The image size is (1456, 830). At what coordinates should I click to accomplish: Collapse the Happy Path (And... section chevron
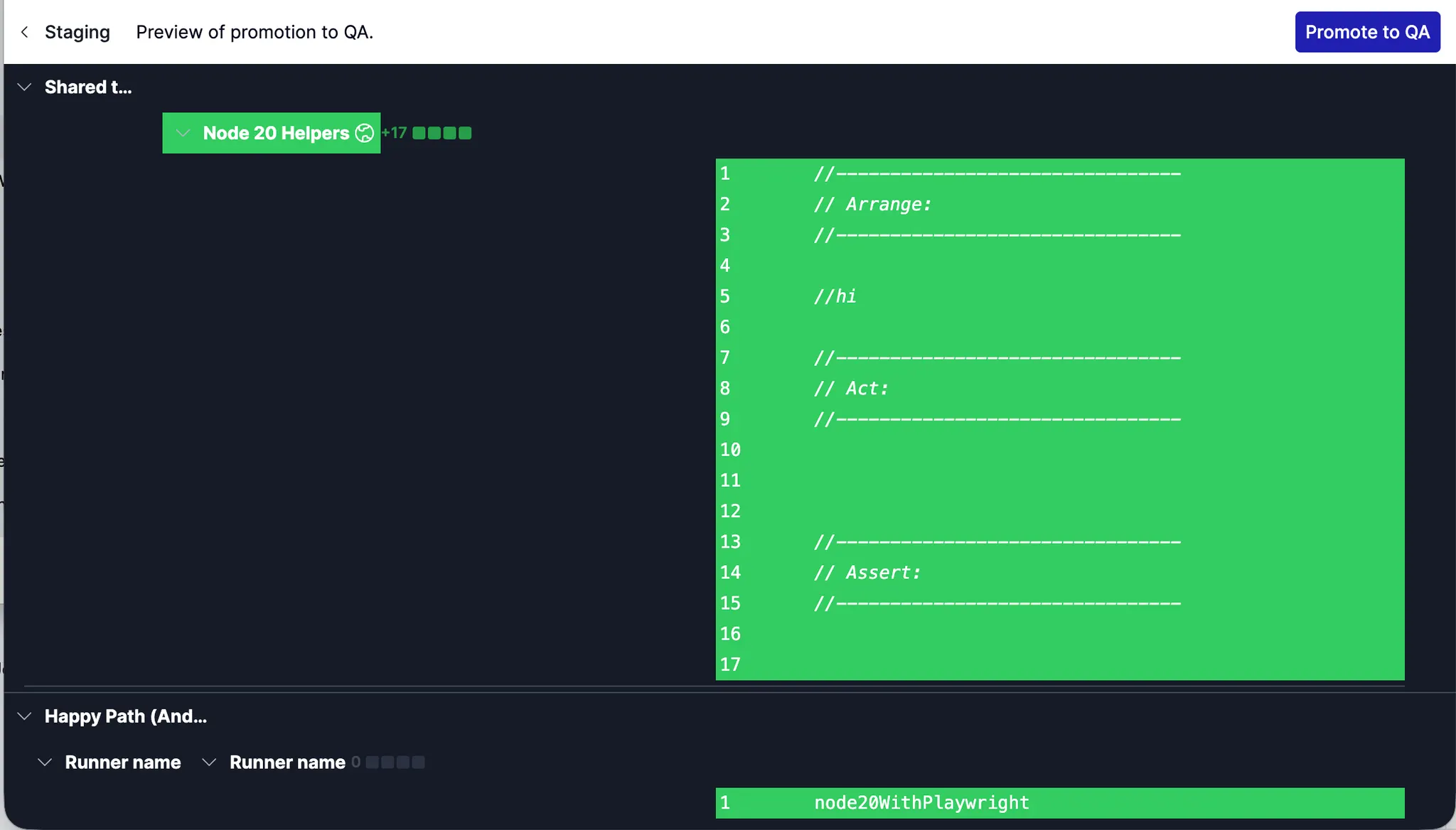pyautogui.click(x=24, y=716)
